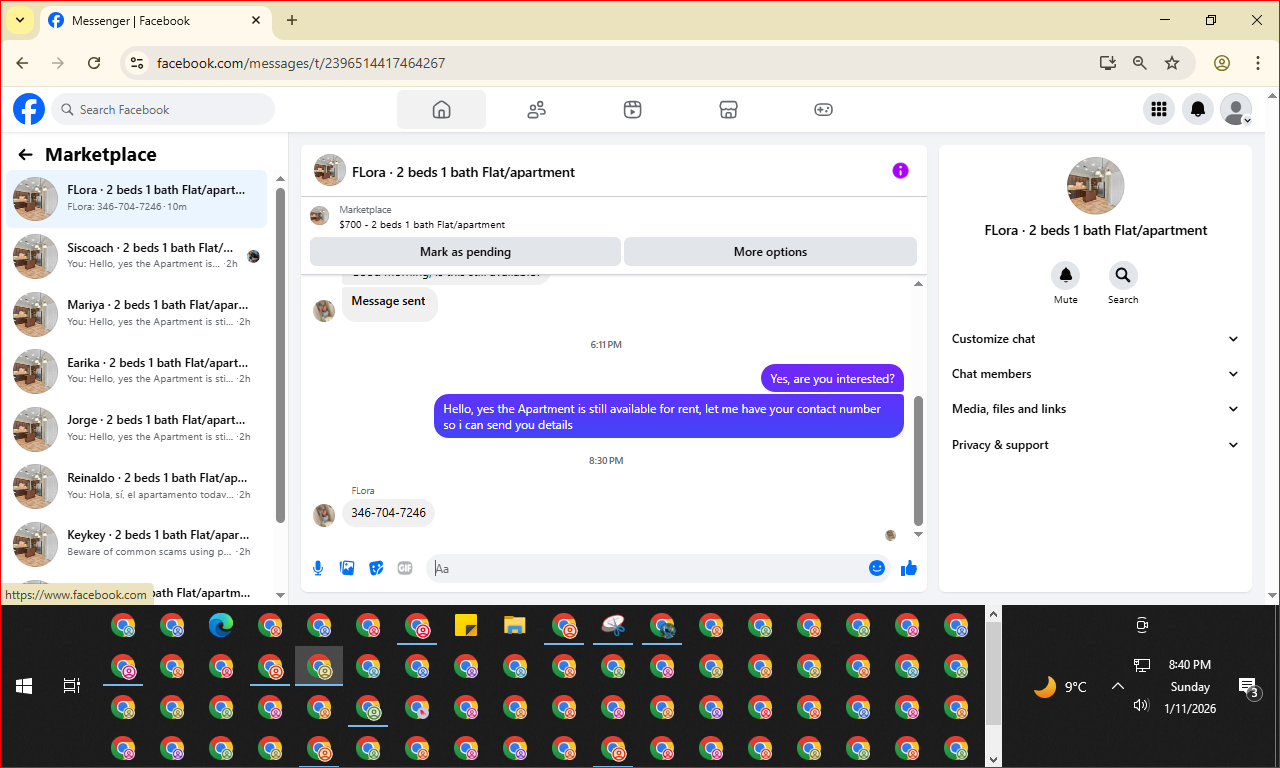Click the "Message sent" bubble
This screenshot has width=1280, height=768.
point(389,302)
